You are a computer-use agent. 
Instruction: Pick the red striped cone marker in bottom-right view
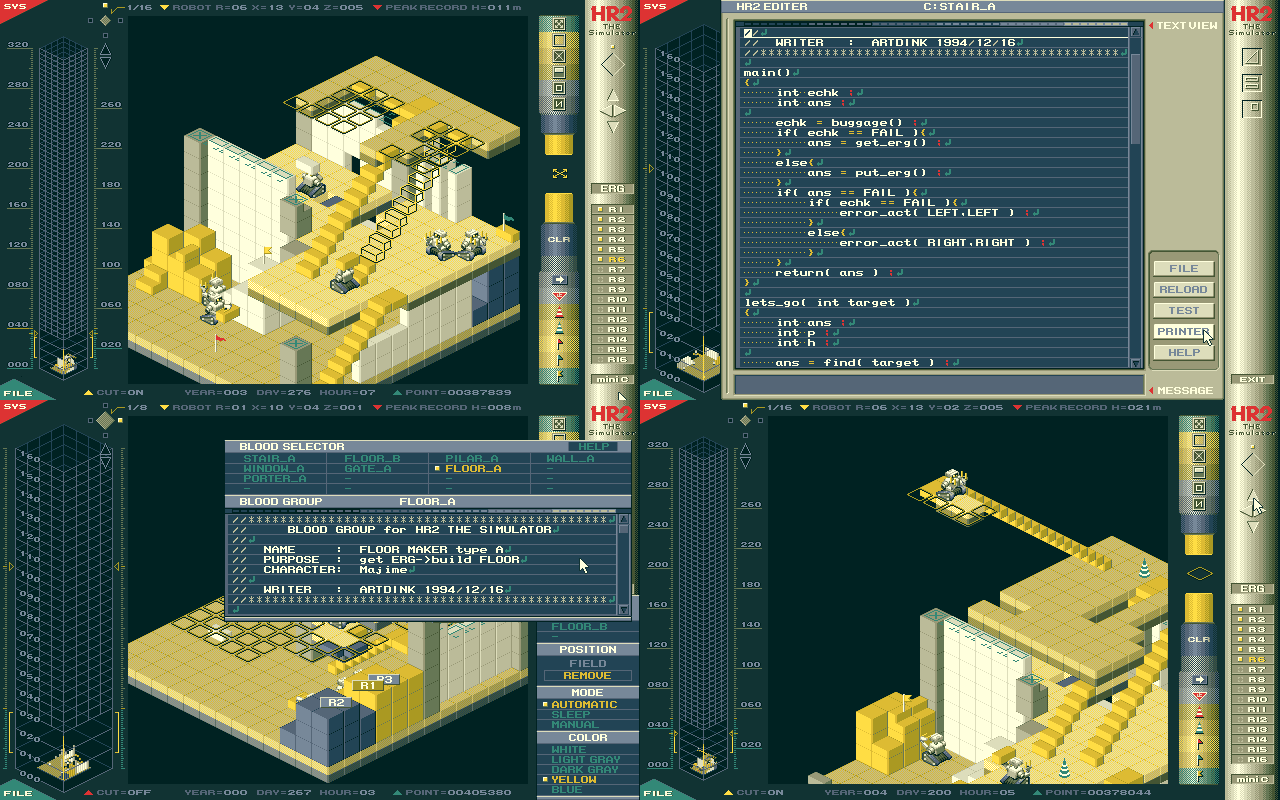1199,712
